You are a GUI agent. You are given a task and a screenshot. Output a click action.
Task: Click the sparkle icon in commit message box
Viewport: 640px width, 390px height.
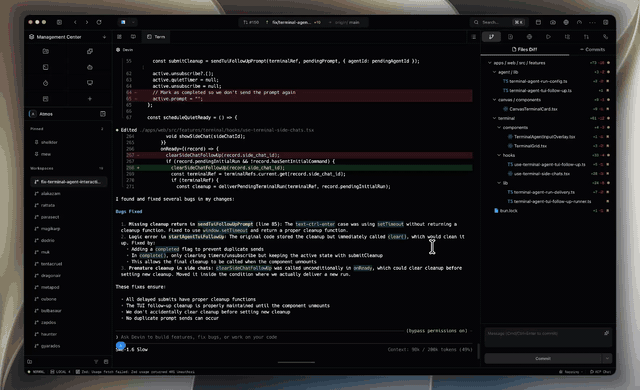coord(606,333)
